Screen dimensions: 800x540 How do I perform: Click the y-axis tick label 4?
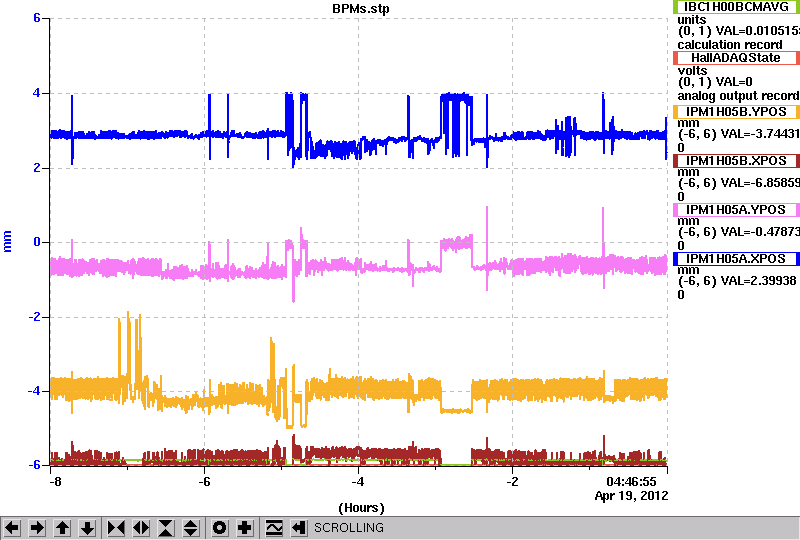tap(37, 93)
